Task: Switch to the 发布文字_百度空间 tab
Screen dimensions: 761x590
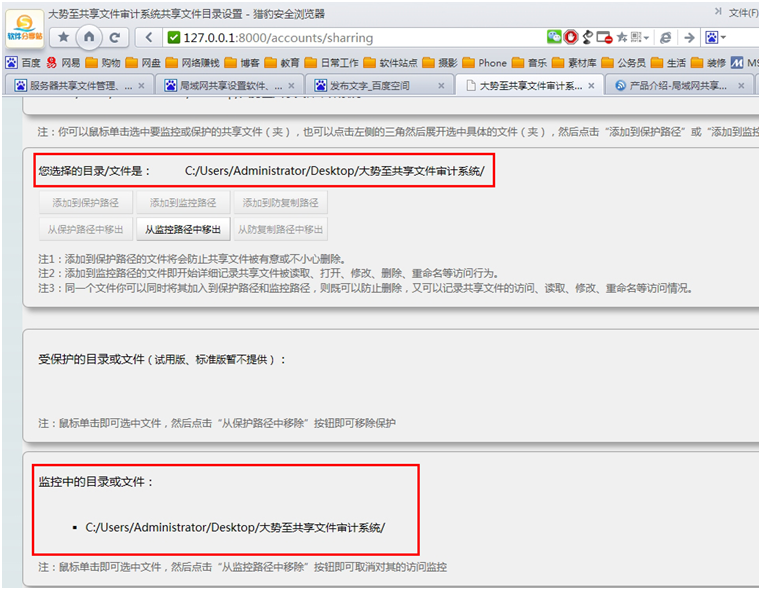Action: [370, 86]
